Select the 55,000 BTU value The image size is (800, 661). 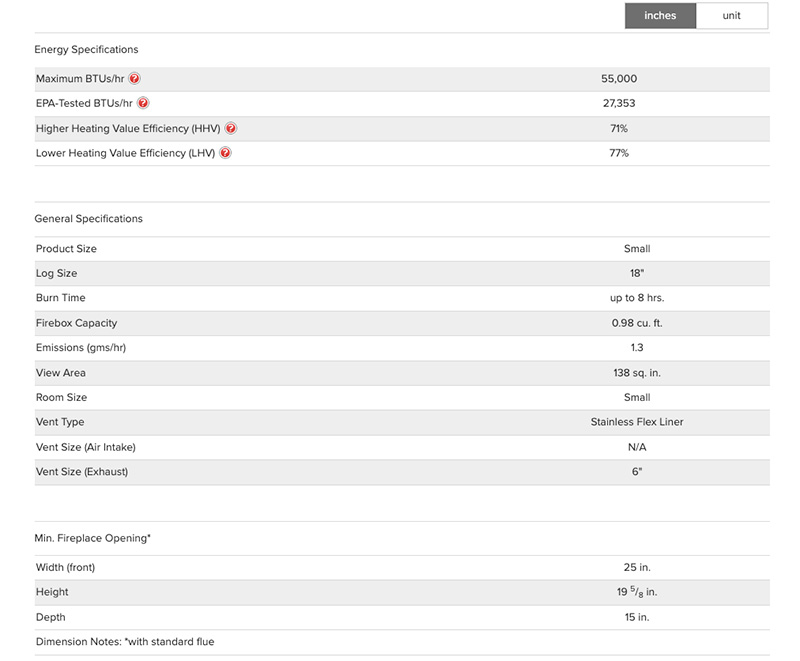pyautogui.click(x=619, y=79)
